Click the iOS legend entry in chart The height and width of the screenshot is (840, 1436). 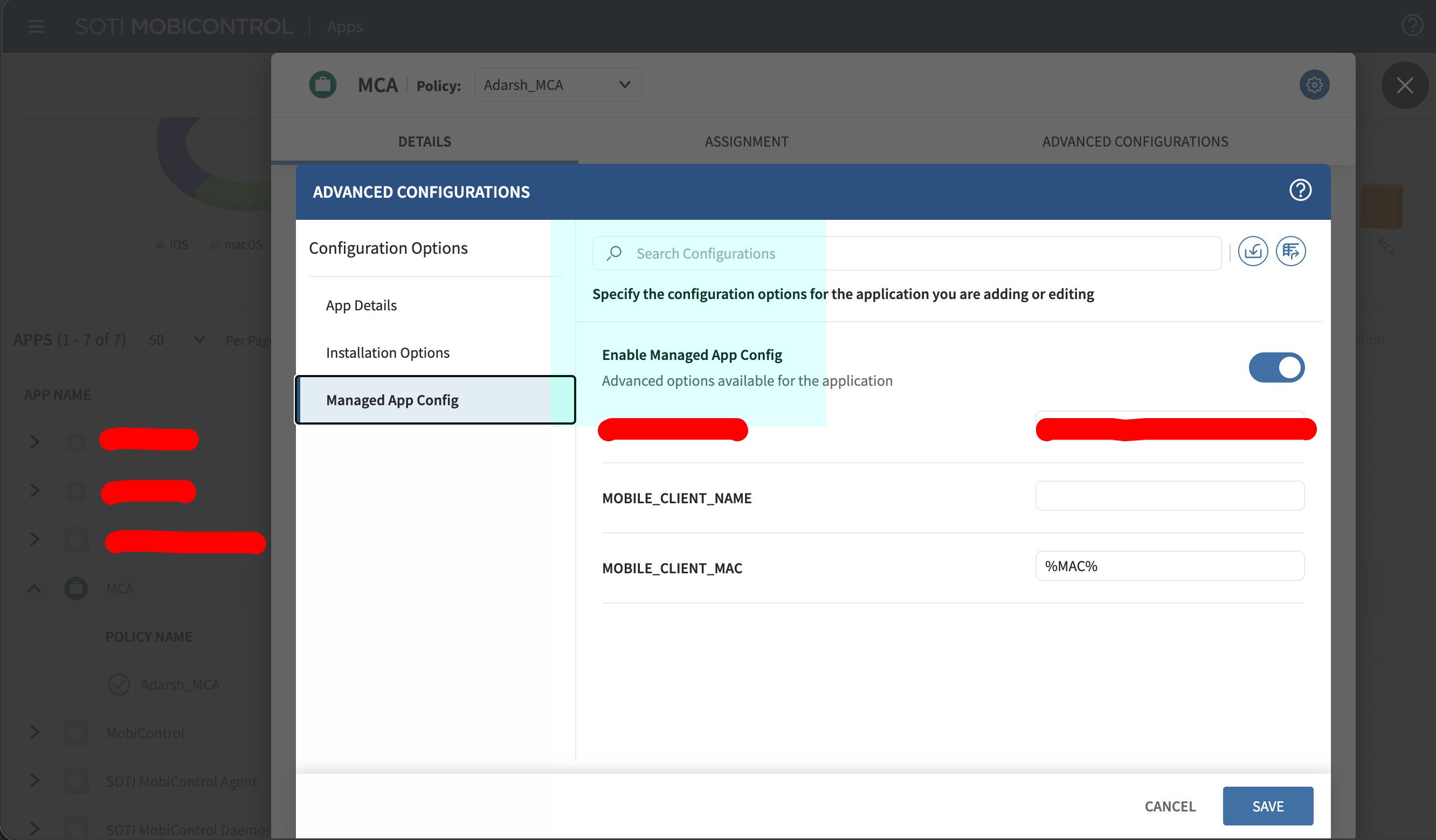[x=172, y=244]
